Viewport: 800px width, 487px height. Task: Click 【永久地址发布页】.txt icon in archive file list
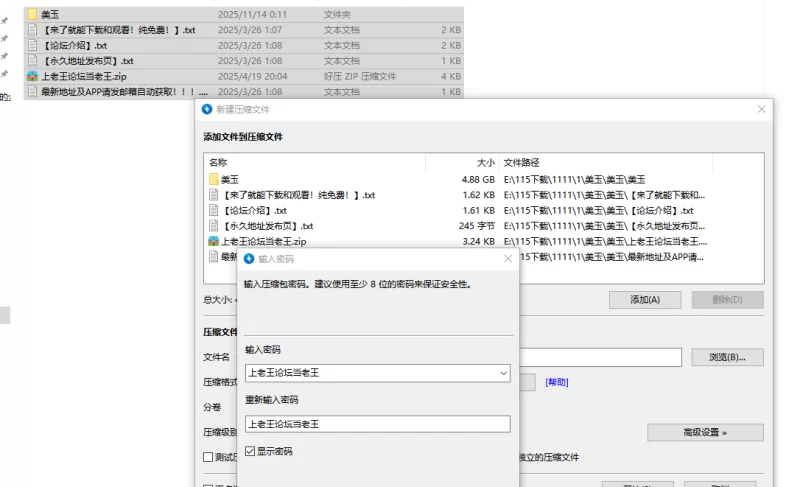(x=213, y=226)
